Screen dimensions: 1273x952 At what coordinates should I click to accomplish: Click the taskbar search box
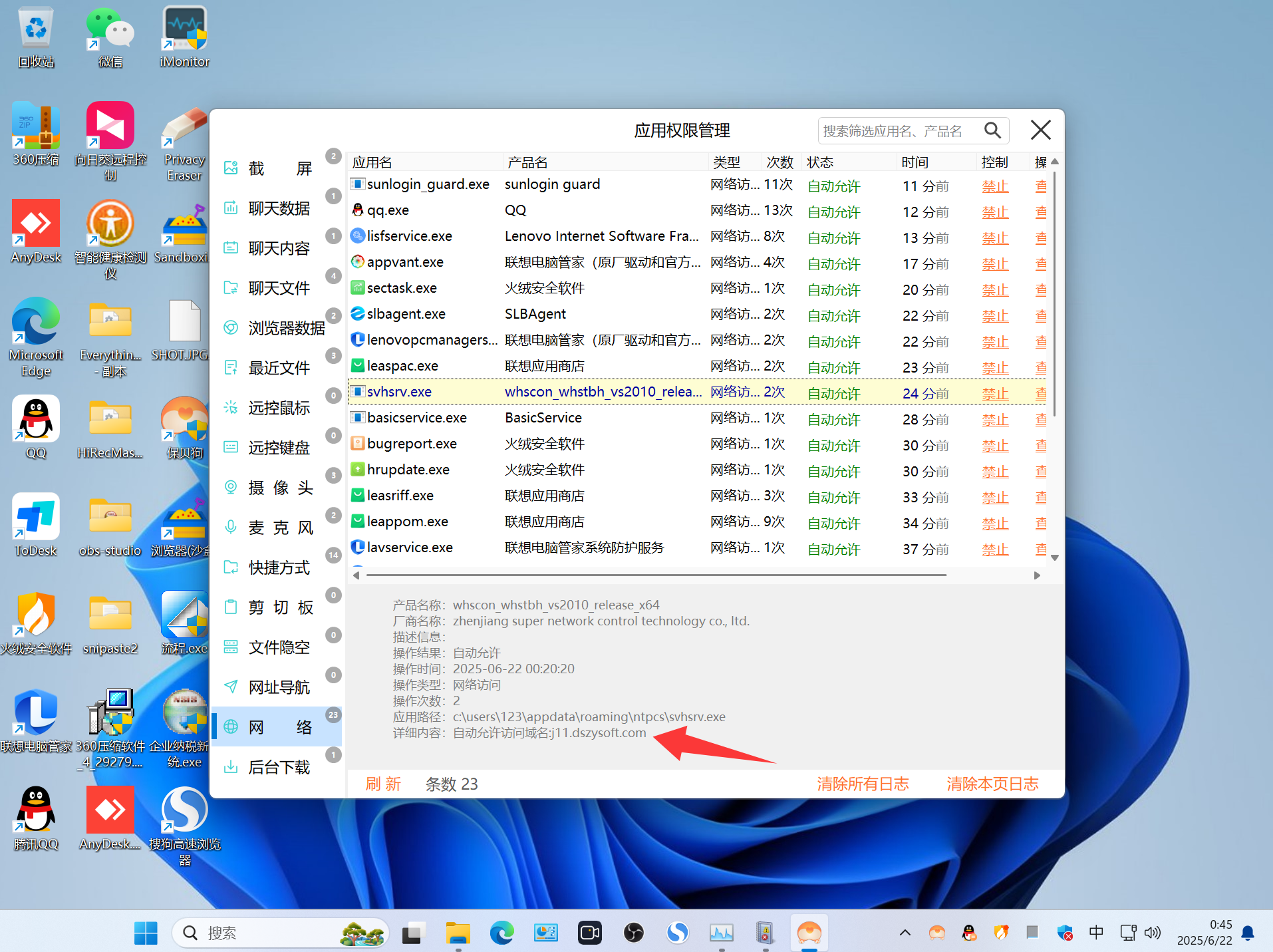280,933
